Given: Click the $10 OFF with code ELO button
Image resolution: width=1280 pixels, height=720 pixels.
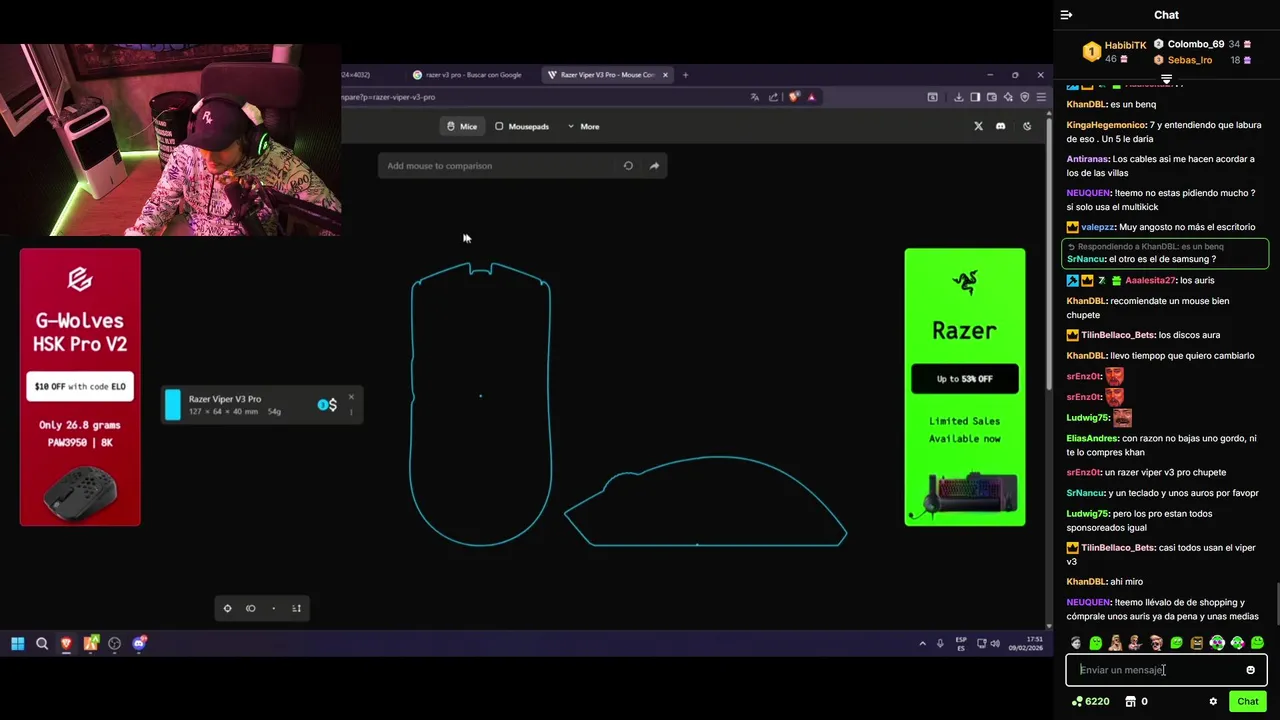Looking at the screenshot, I should coord(80,386).
